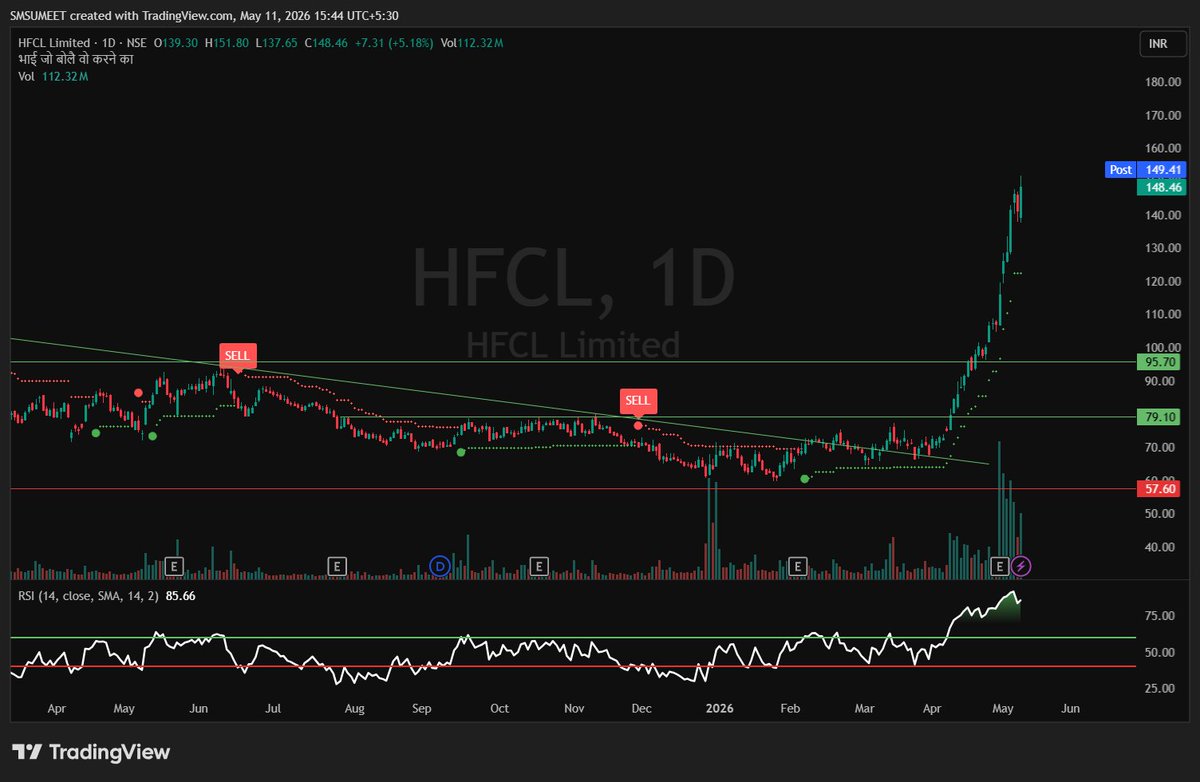1200x782 pixels.
Task: Select the latest candlestick near 148
Action: point(1020,198)
